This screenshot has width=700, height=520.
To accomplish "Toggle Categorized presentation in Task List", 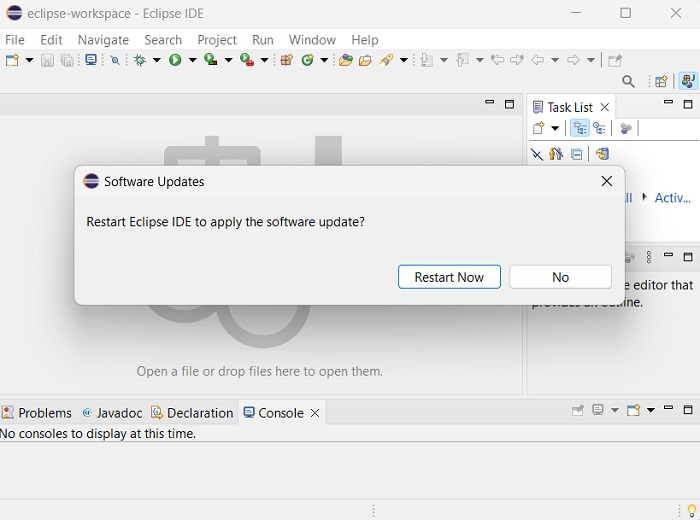I will 579,128.
